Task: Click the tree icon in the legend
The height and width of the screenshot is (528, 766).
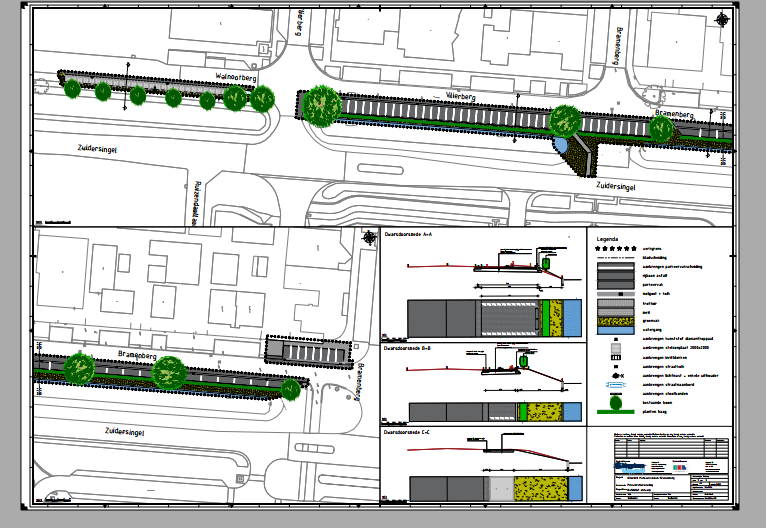Action: coord(615,404)
